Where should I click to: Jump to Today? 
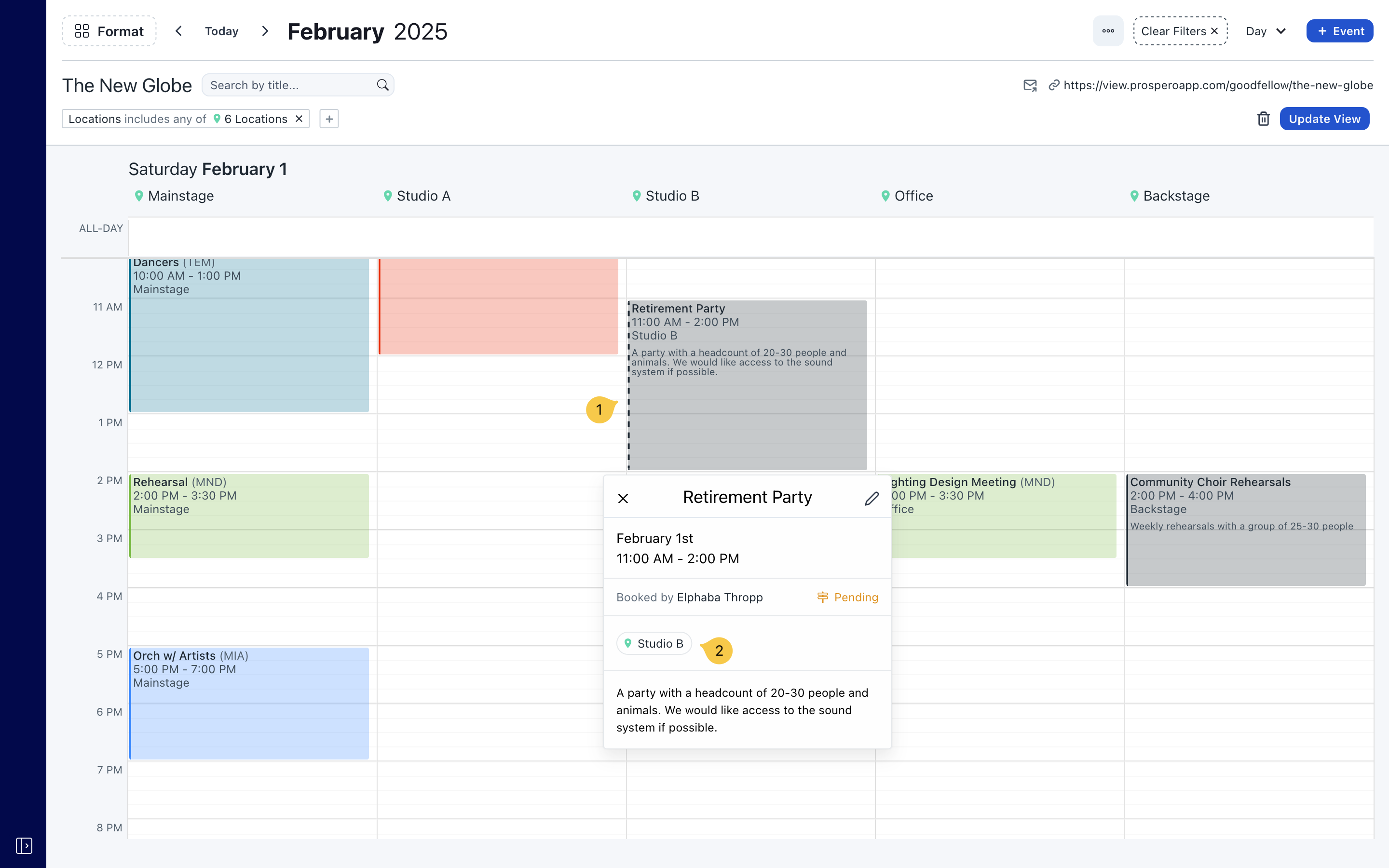click(221, 31)
